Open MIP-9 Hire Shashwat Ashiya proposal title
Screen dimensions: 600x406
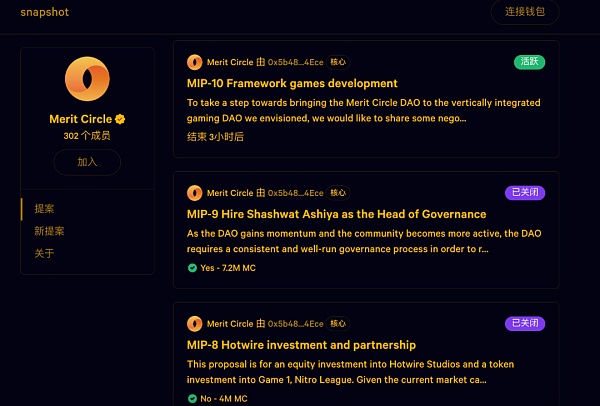point(336,214)
